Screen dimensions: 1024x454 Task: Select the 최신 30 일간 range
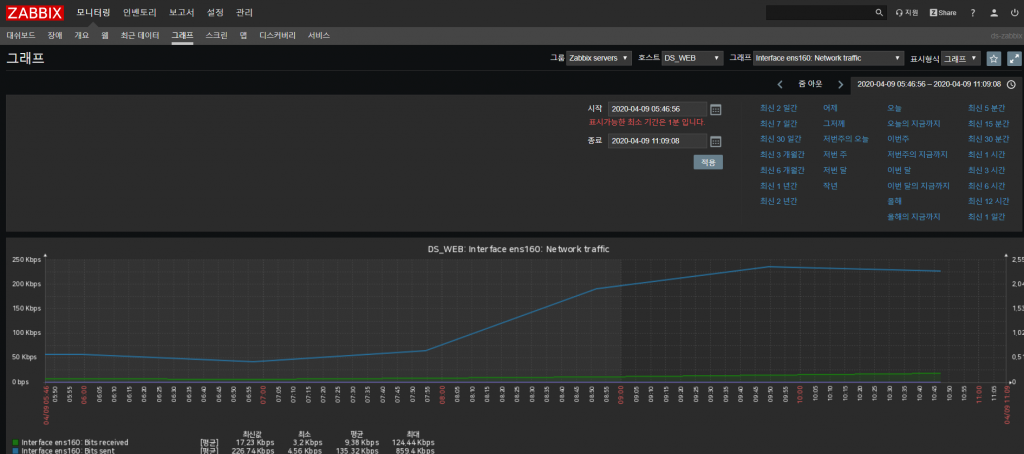click(x=780, y=139)
